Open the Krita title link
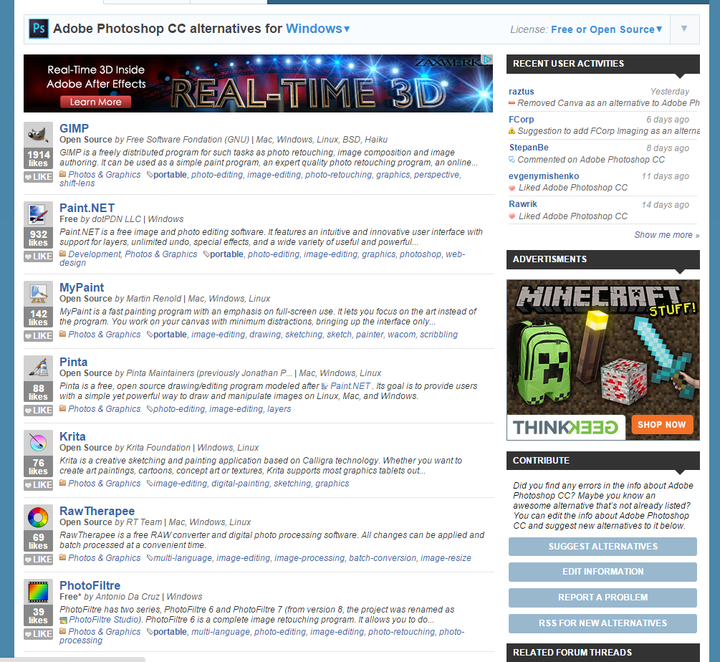 pos(73,437)
